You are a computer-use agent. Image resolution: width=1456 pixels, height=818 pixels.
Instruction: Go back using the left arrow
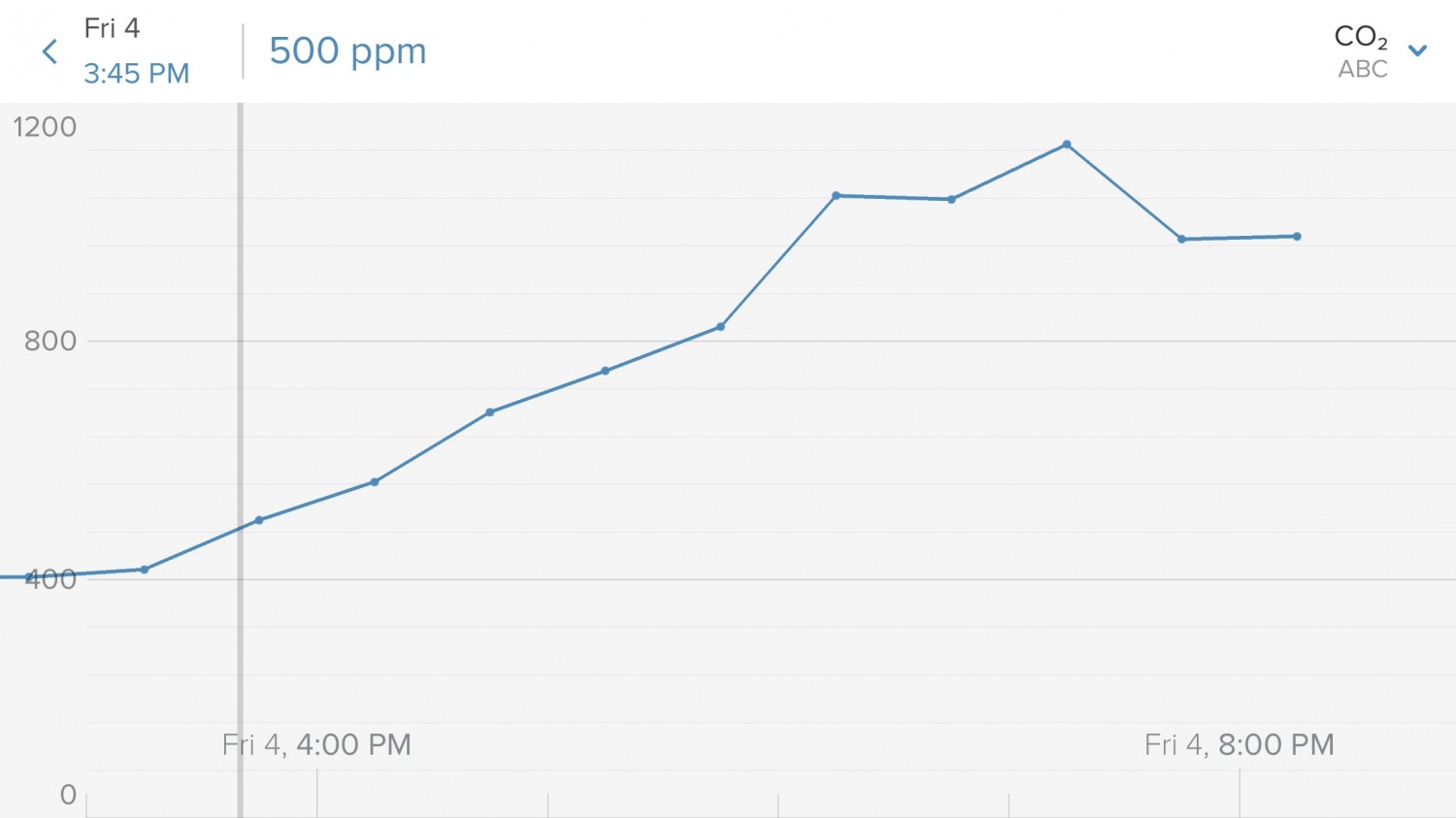[x=50, y=51]
